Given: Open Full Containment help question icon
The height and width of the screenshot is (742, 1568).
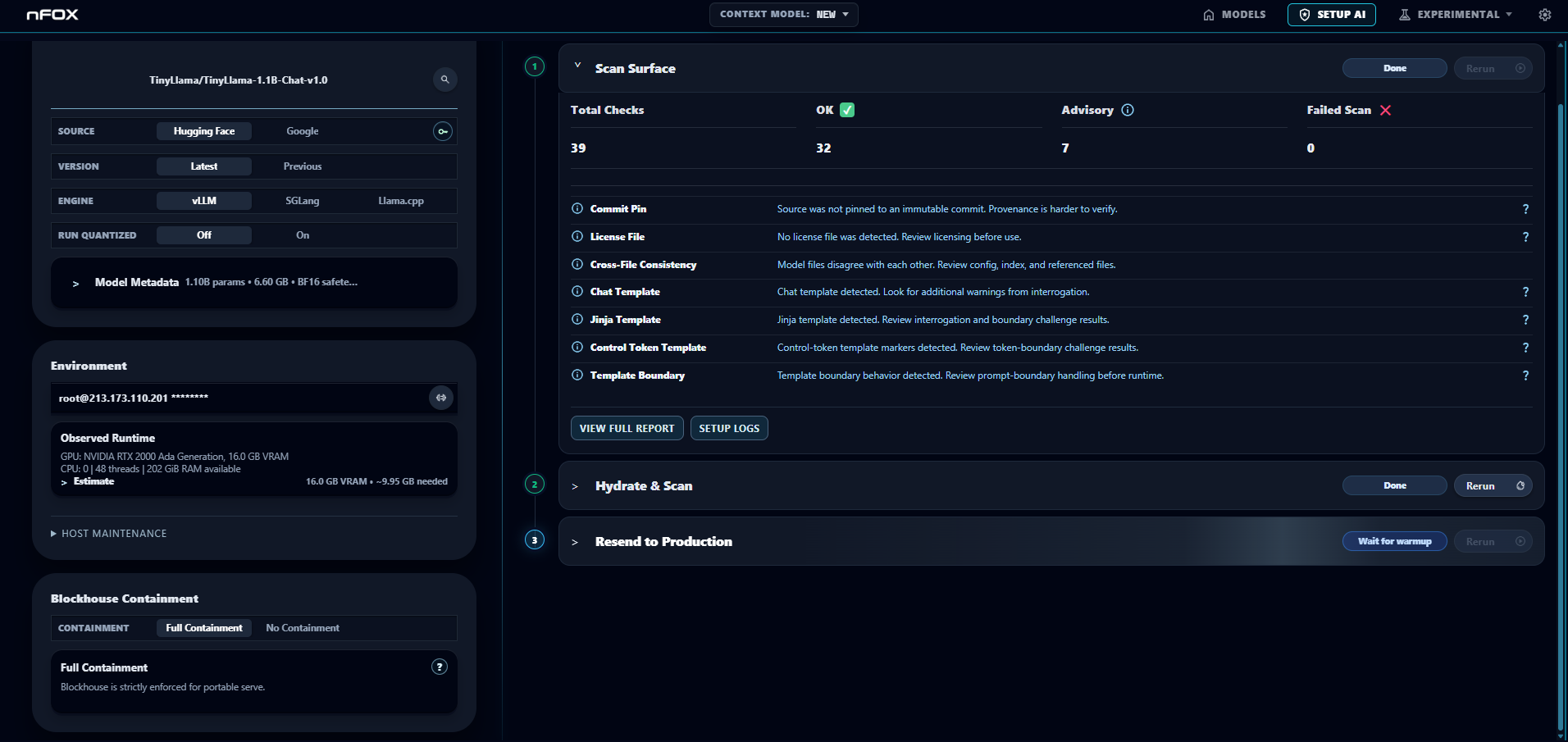Looking at the screenshot, I should tap(440, 667).
